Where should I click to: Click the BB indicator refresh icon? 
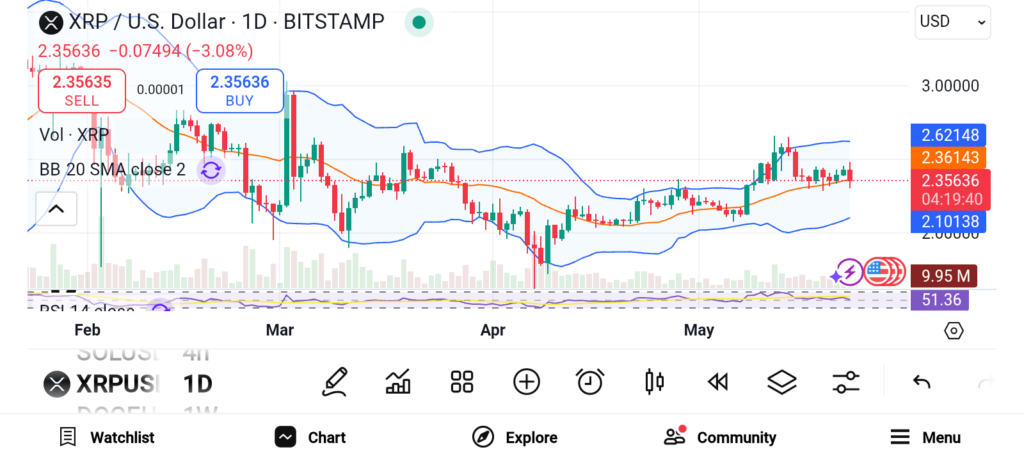click(x=210, y=170)
